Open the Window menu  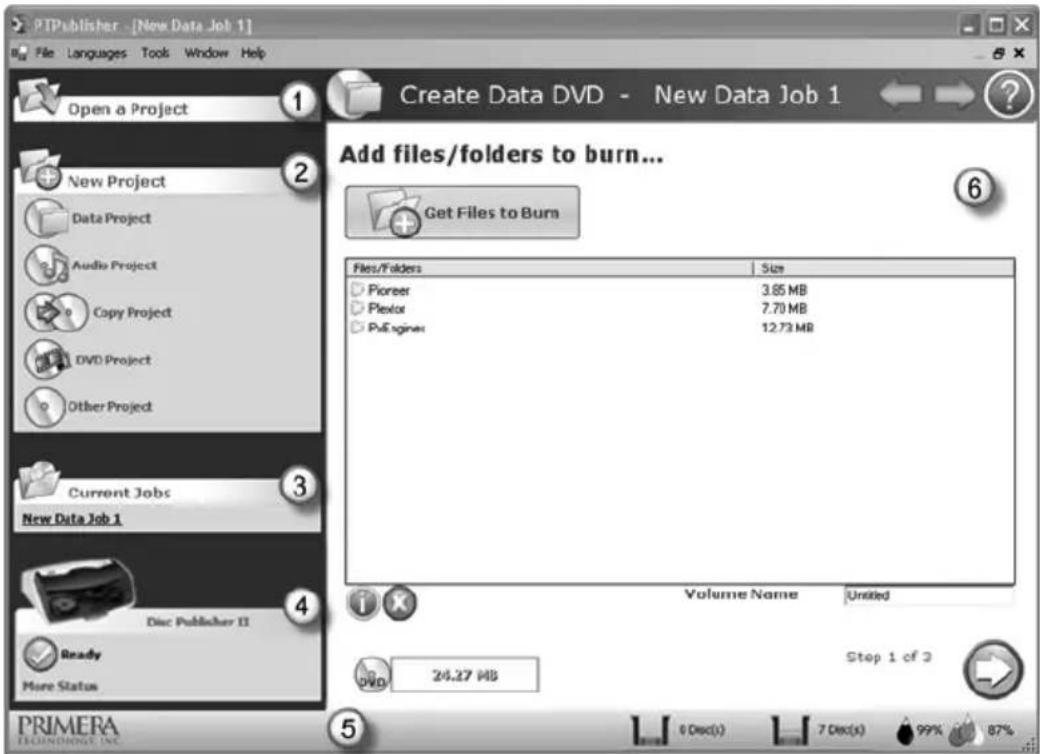(206, 53)
